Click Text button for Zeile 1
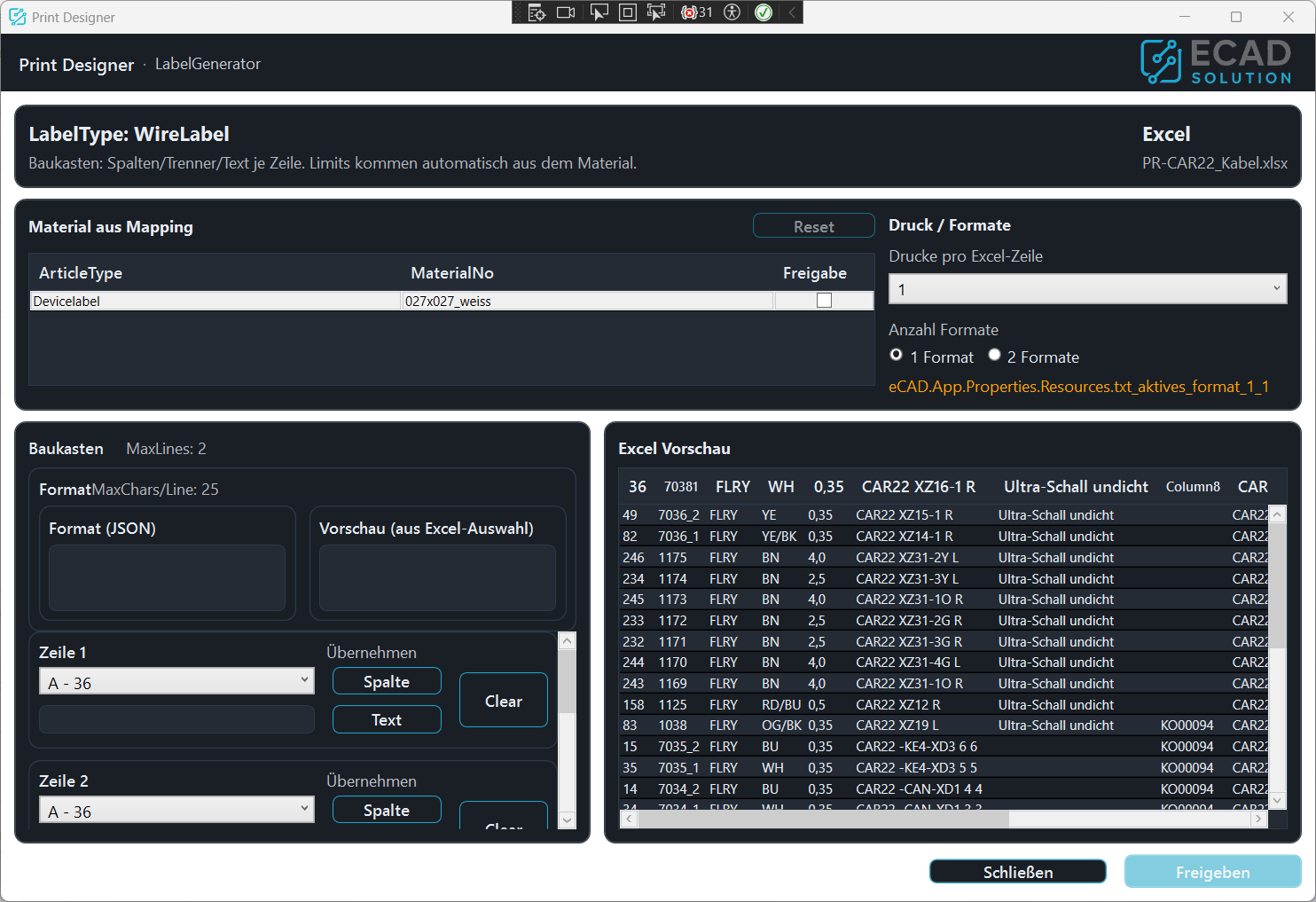Viewport: 1316px width, 902px height. pos(387,719)
